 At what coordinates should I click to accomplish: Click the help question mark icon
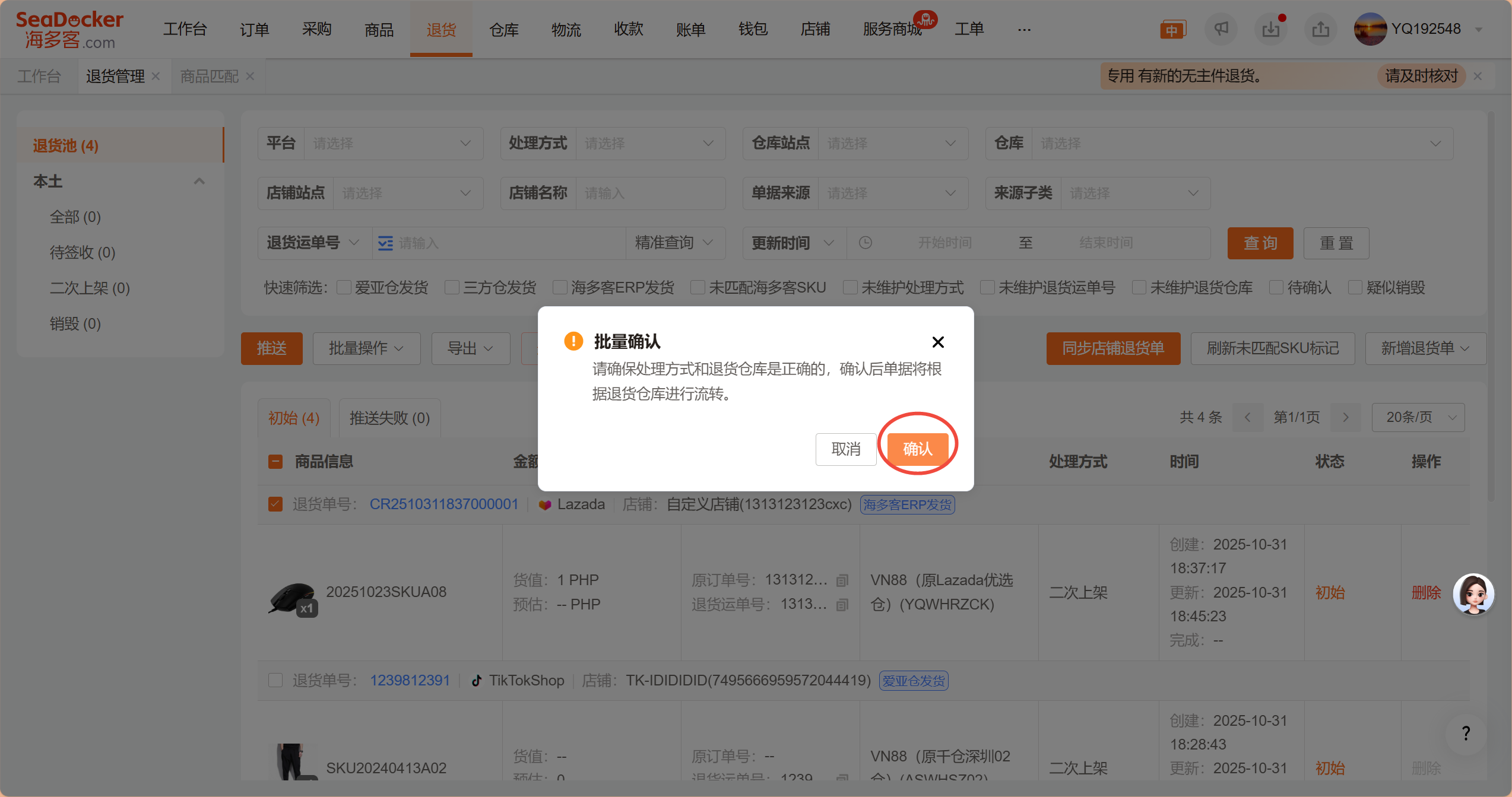pos(1466,734)
